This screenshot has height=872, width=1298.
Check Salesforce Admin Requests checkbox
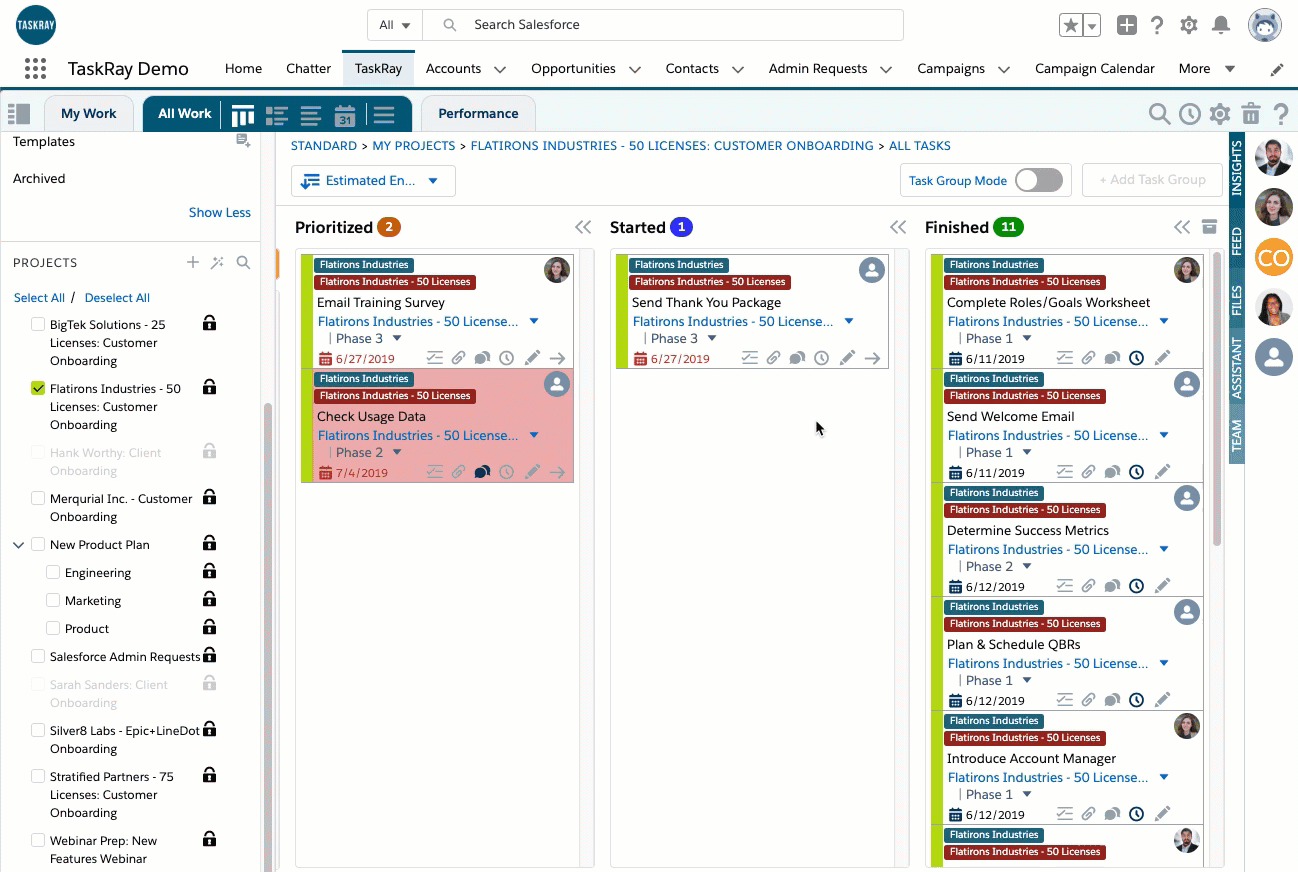(38, 656)
